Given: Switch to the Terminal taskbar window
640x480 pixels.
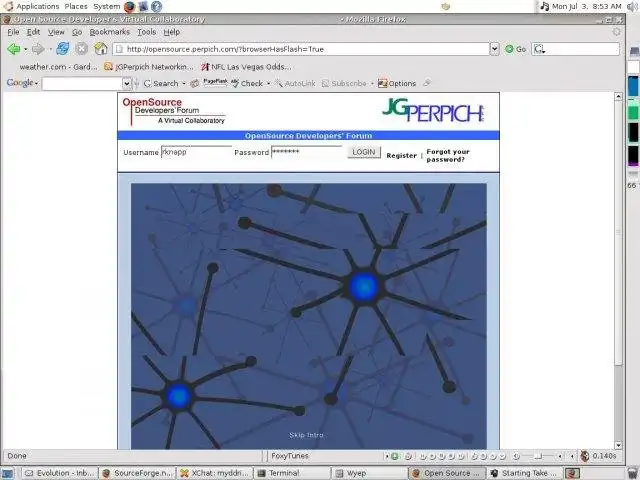Looking at the screenshot, I should point(292,473).
